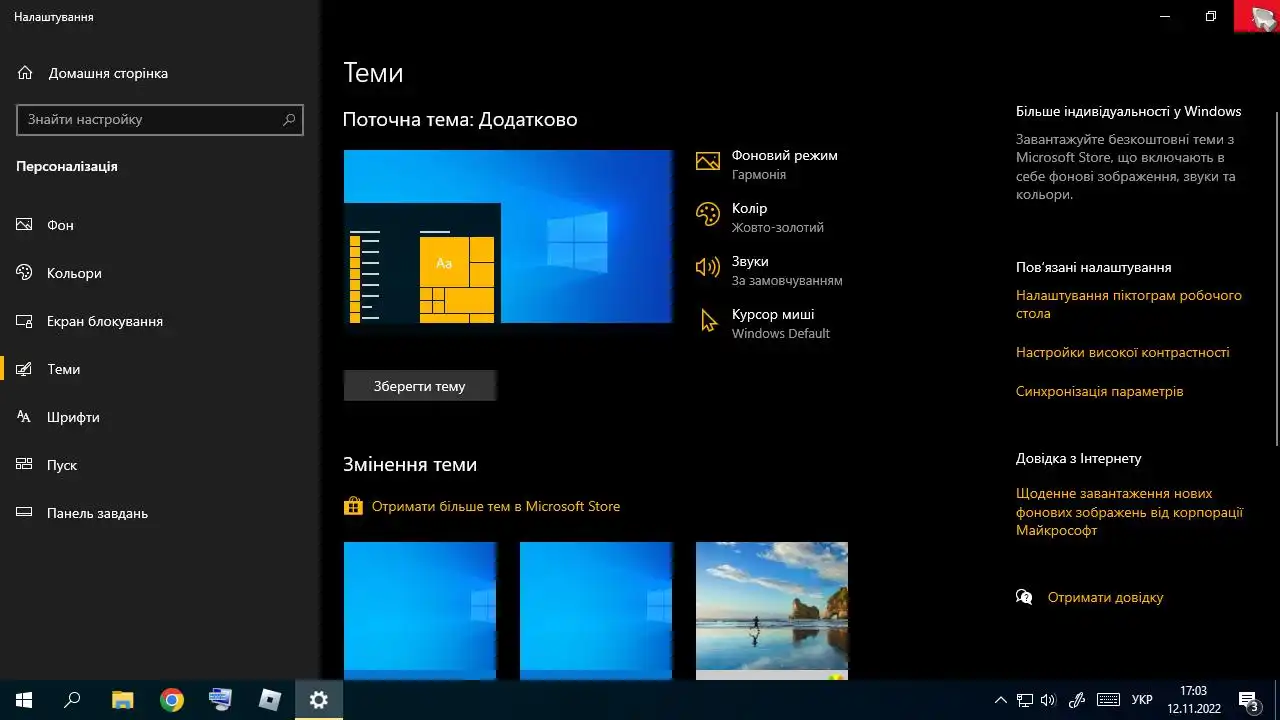The image size is (1280, 720).
Task: Select the Пуск start-layout icon in sidebar
Action: click(25, 465)
